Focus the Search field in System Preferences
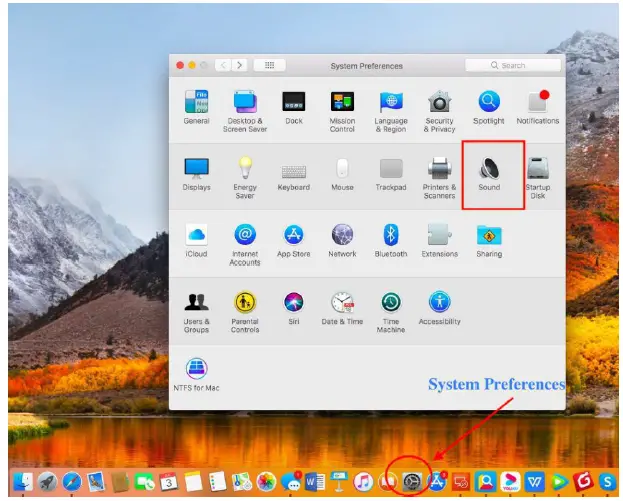Screen dimensions: 623x501 point(513,65)
